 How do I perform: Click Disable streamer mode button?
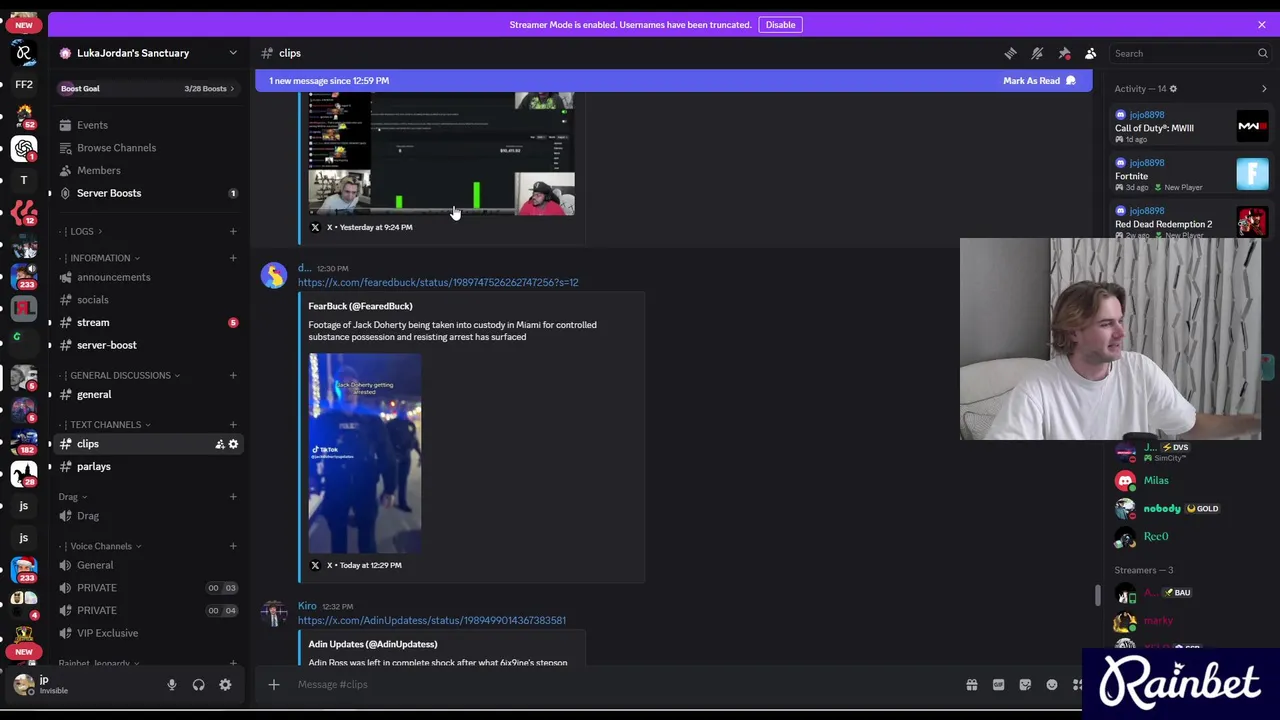[x=780, y=24]
